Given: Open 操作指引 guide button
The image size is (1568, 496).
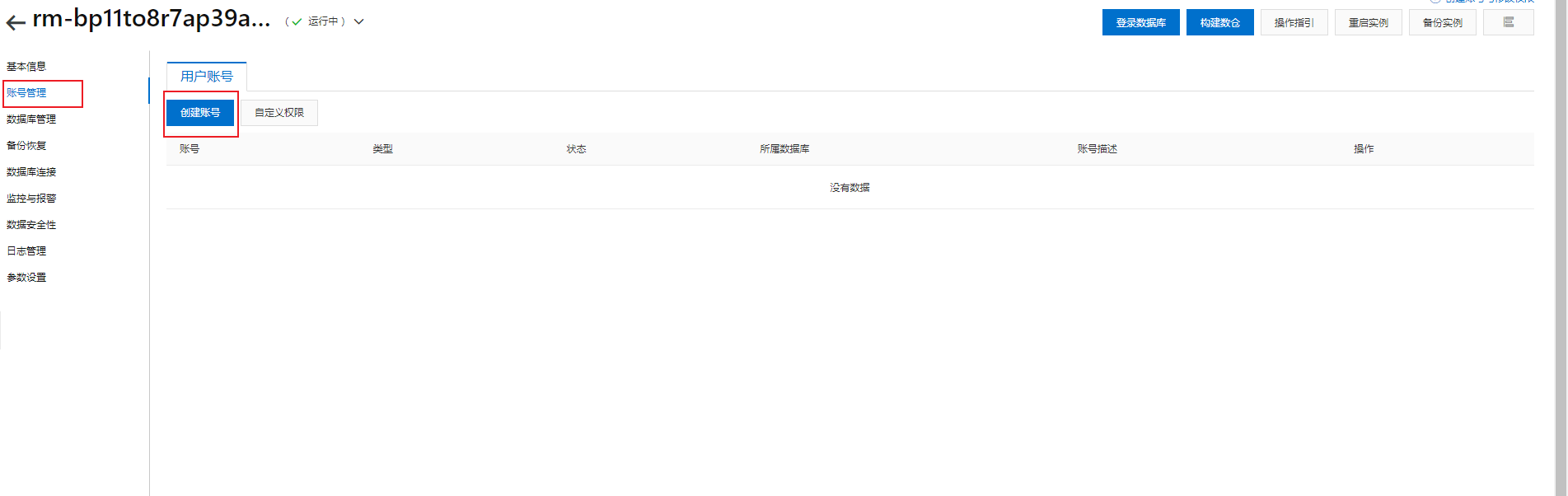Looking at the screenshot, I should click(1294, 22).
